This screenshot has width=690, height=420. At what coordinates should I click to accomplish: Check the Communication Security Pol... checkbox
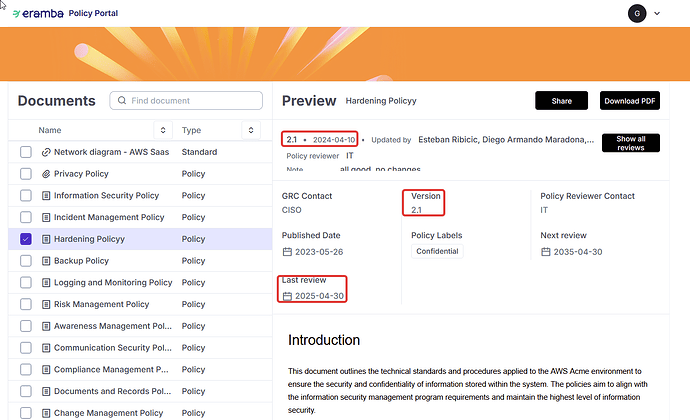pos(26,348)
